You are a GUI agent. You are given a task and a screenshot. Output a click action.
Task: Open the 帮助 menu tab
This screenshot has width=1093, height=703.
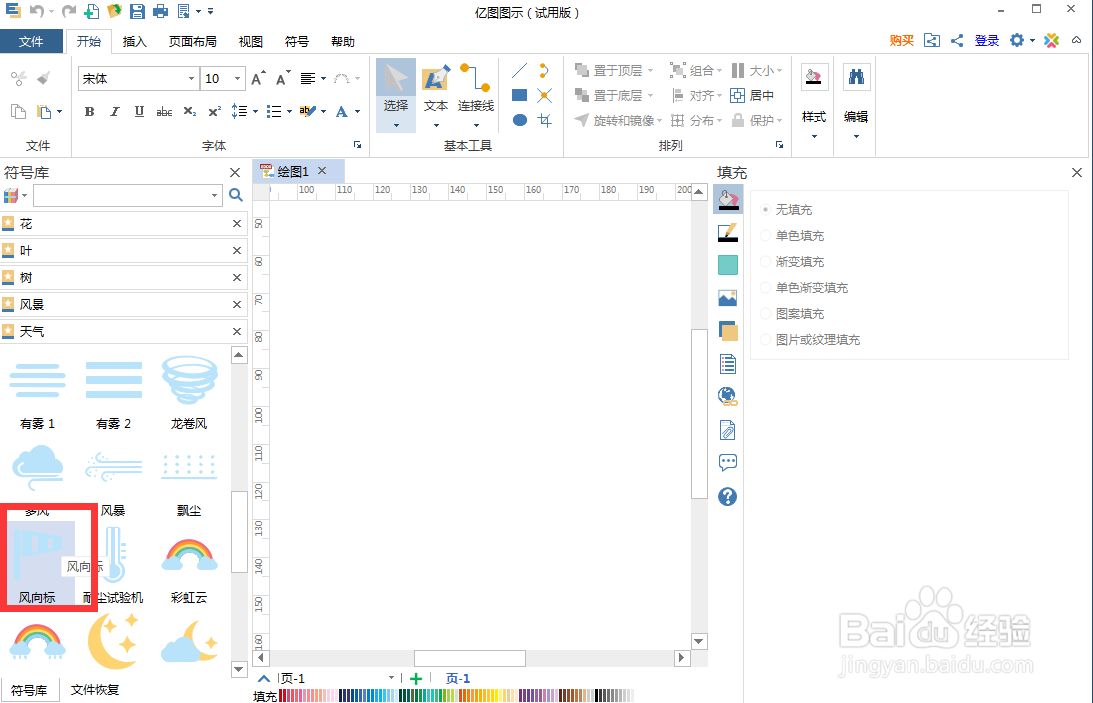point(343,41)
